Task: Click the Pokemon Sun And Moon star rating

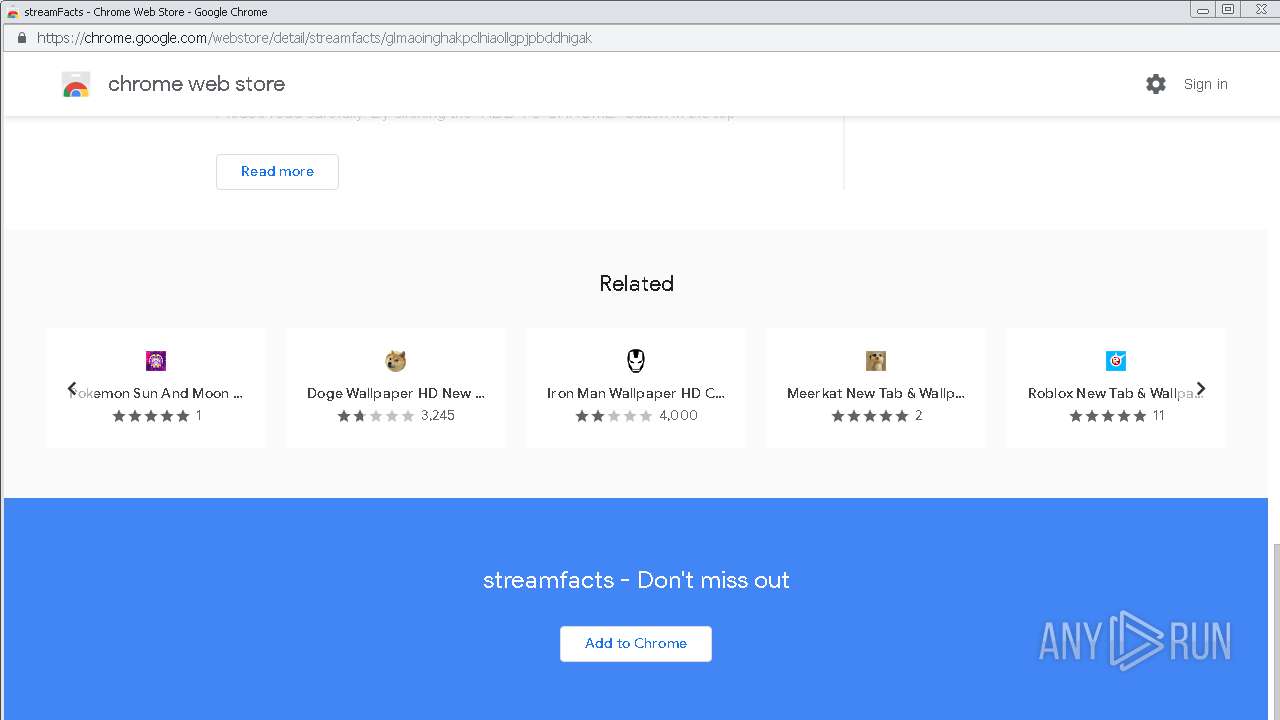Action: [151, 416]
